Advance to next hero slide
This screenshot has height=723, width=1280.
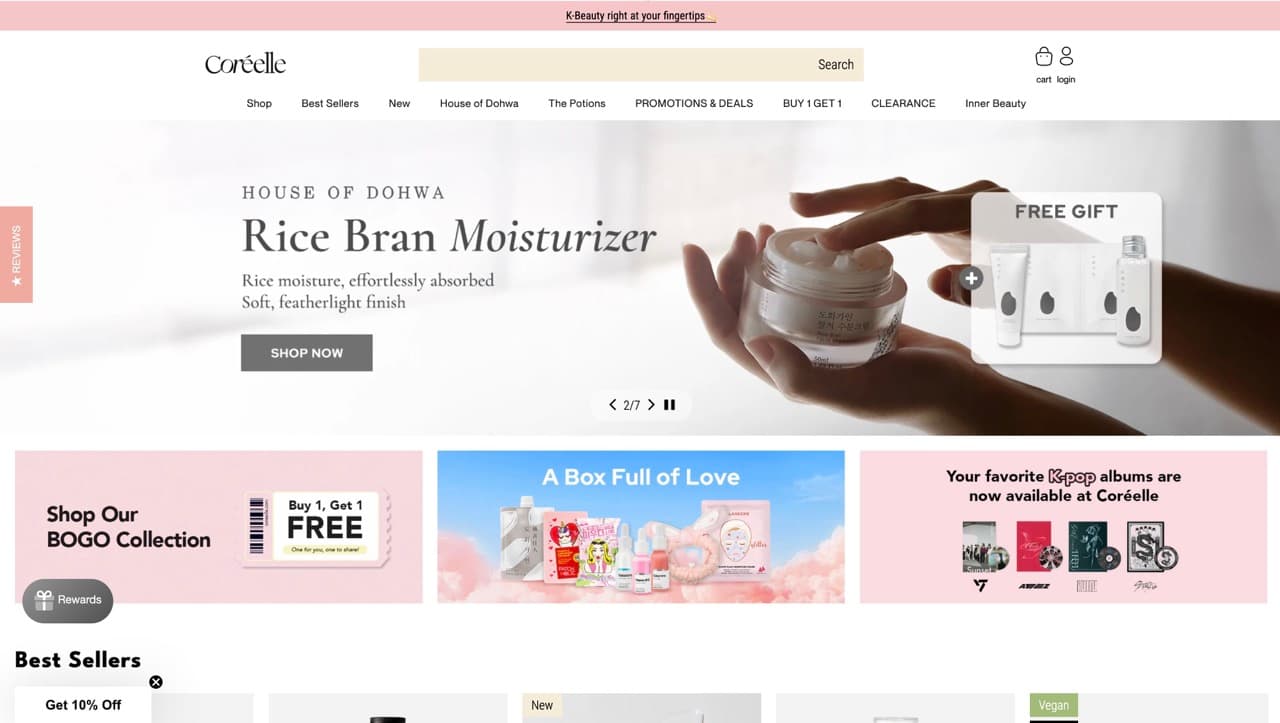(x=651, y=405)
